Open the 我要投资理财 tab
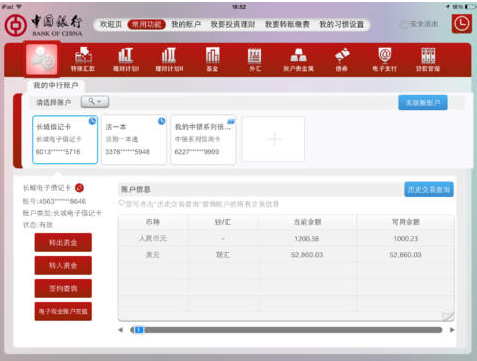477x361 pixels. [x=233, y=24]
